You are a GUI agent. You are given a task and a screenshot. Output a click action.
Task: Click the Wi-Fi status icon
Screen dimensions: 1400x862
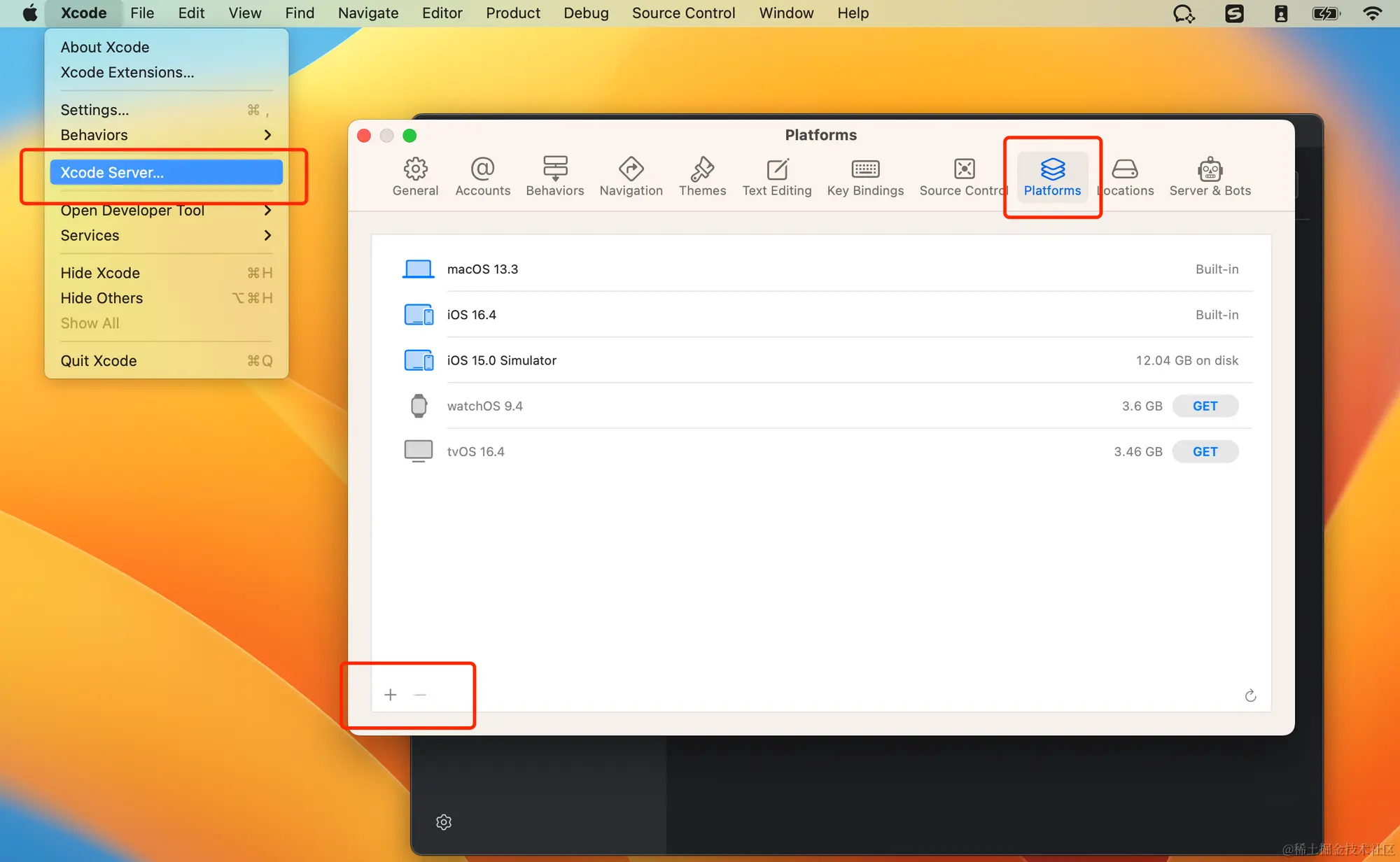[x=1372, y=13]
